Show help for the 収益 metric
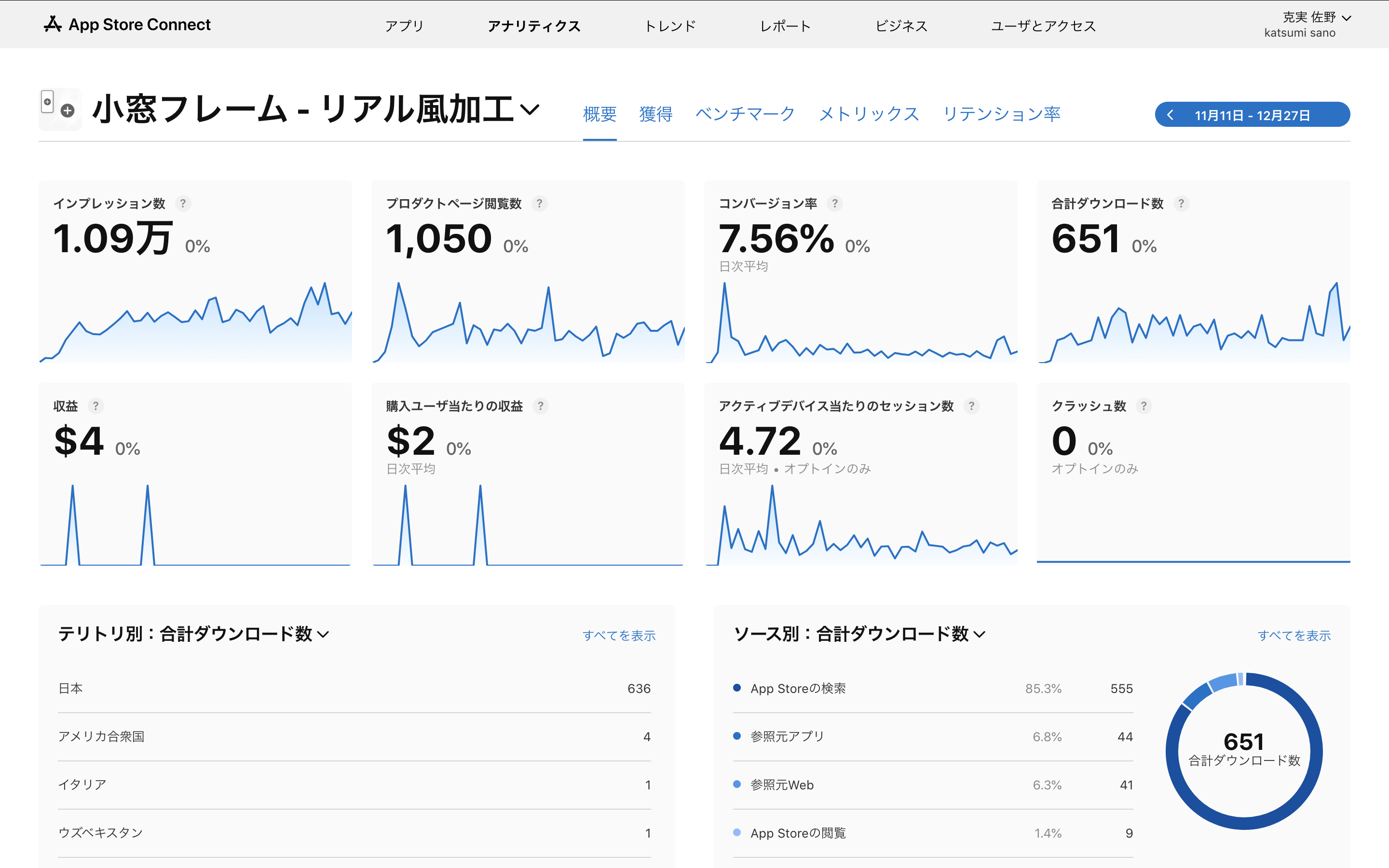Screen dimensions: 1389x868 [95, 406]
